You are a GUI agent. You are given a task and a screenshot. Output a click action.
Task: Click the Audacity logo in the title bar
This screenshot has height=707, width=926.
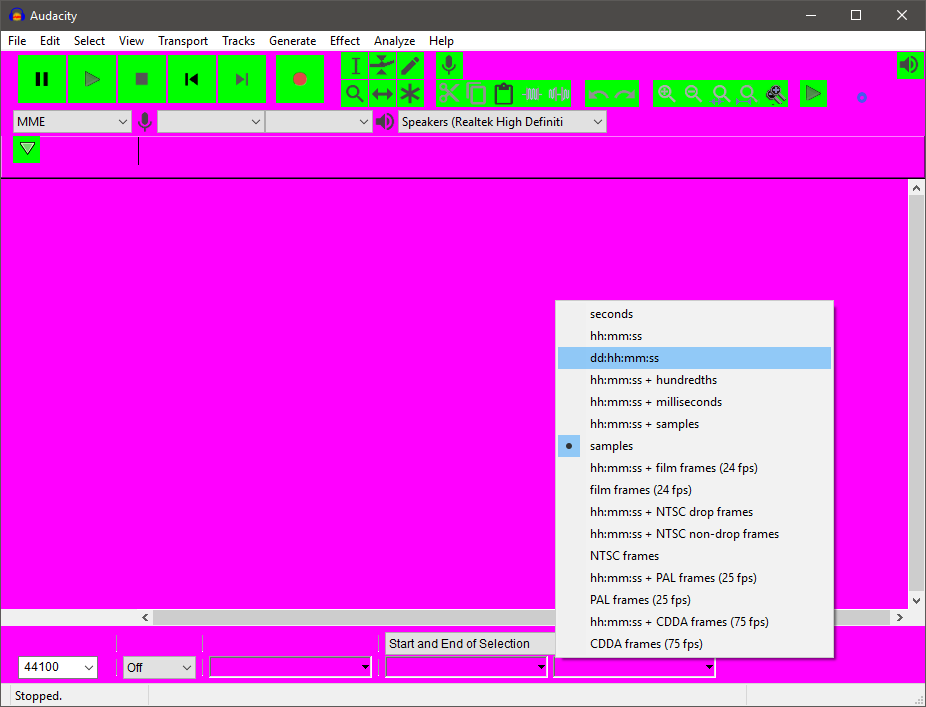[x=16, y=15]
